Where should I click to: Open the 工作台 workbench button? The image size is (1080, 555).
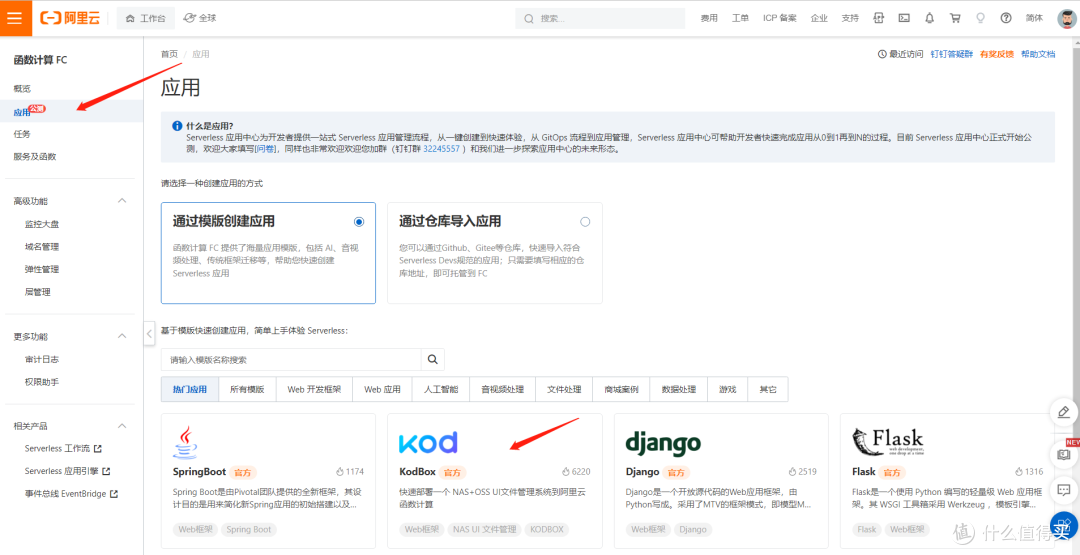point(145,19)
